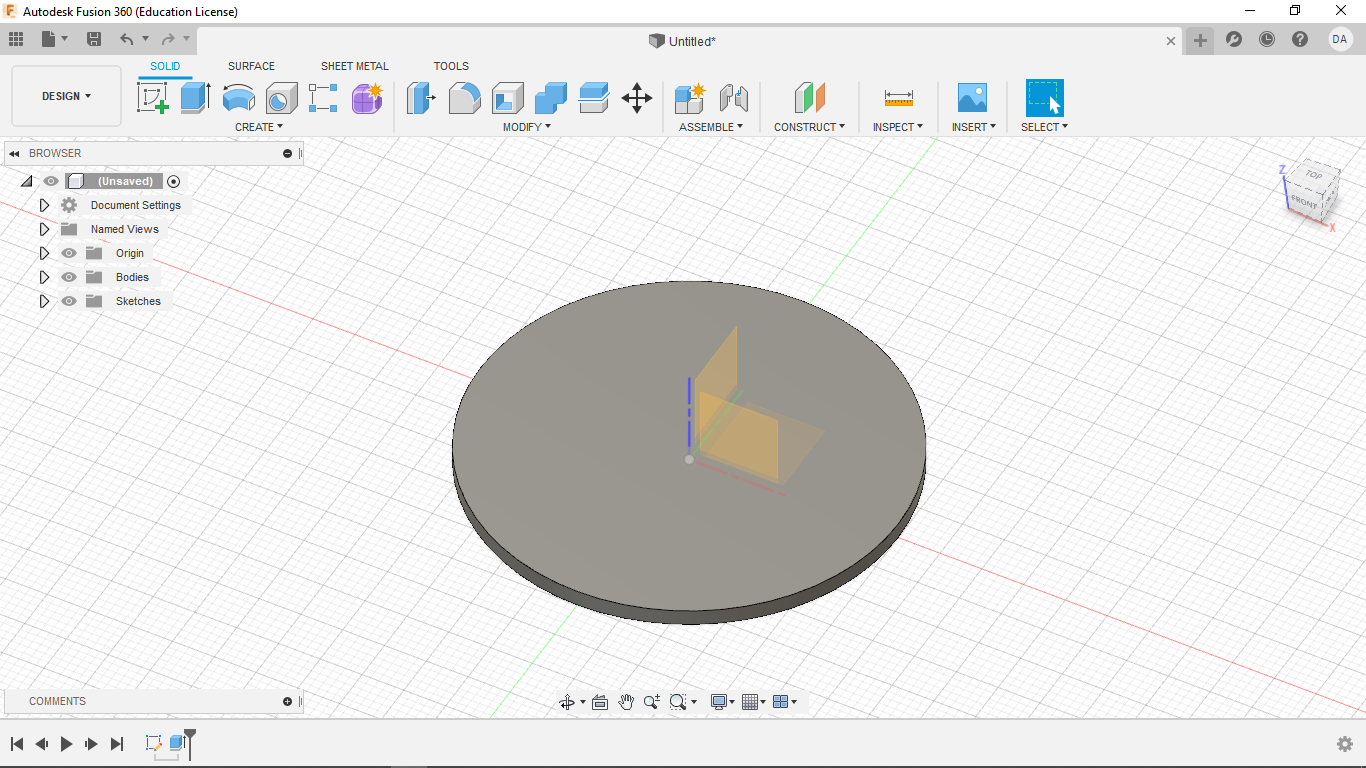
Task: Open the Job Status clock icon
Action: click(1267, 39)
